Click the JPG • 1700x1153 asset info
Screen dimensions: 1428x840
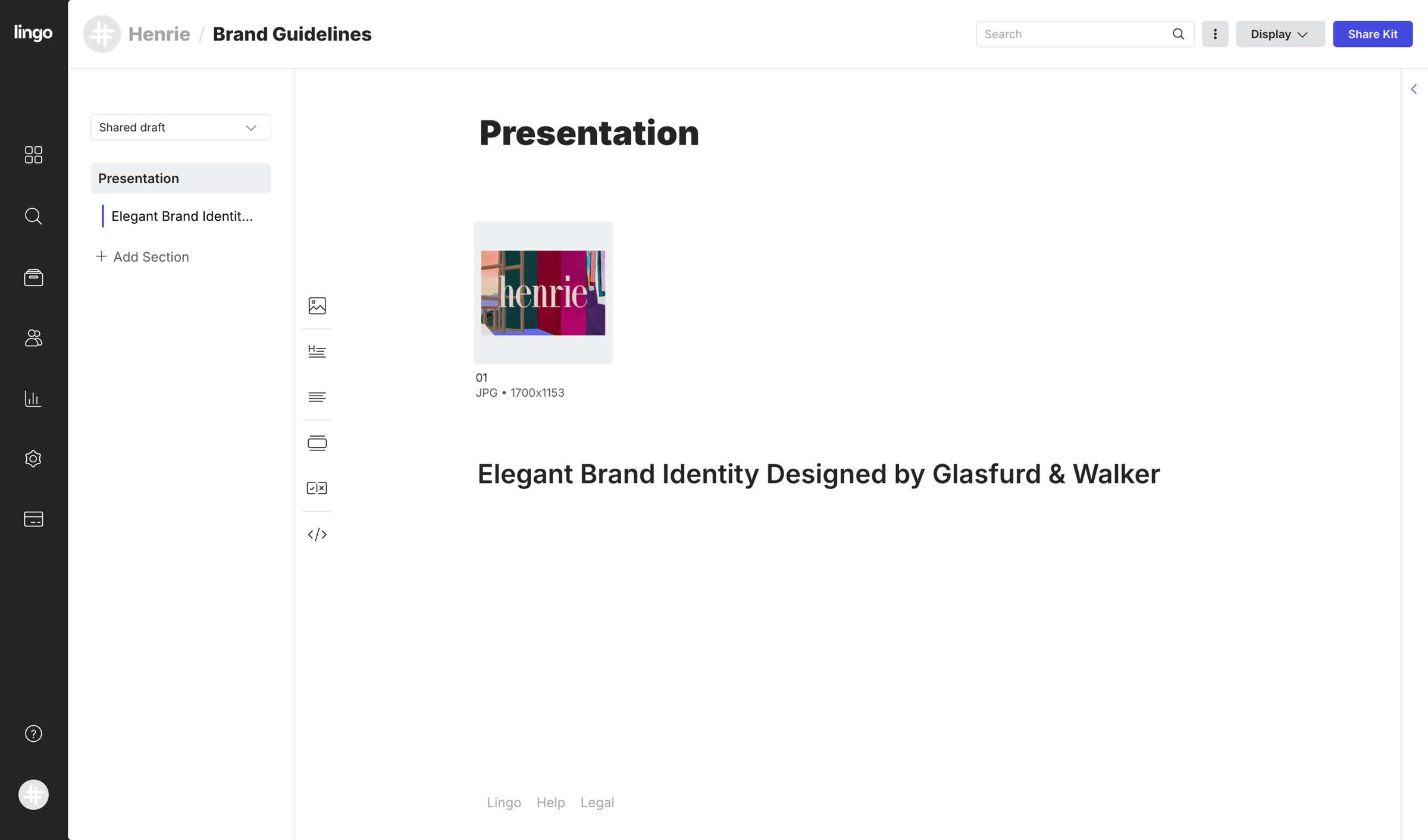pos(520,393)
